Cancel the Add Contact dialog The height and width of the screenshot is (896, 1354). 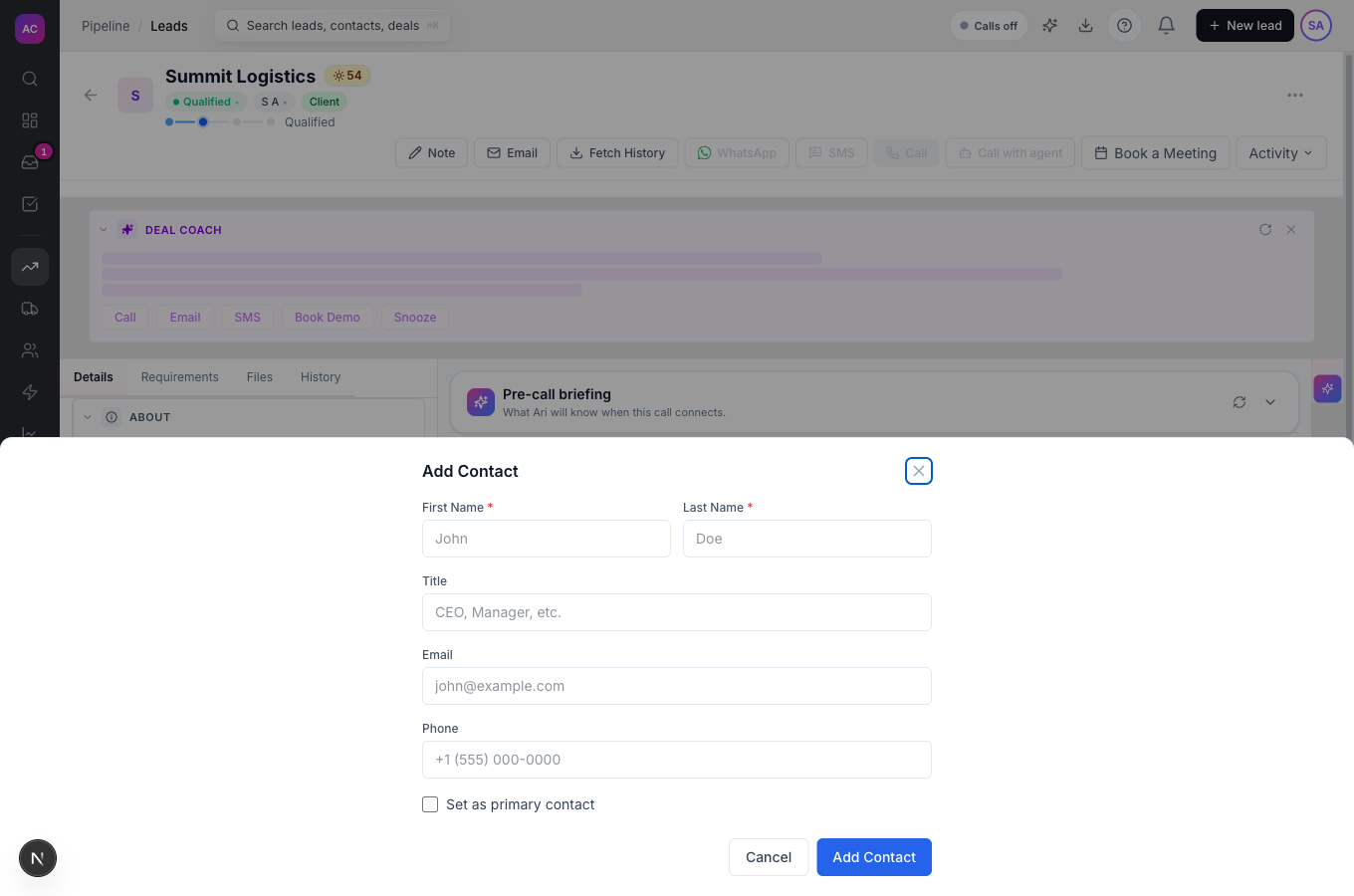click(769, 857)
